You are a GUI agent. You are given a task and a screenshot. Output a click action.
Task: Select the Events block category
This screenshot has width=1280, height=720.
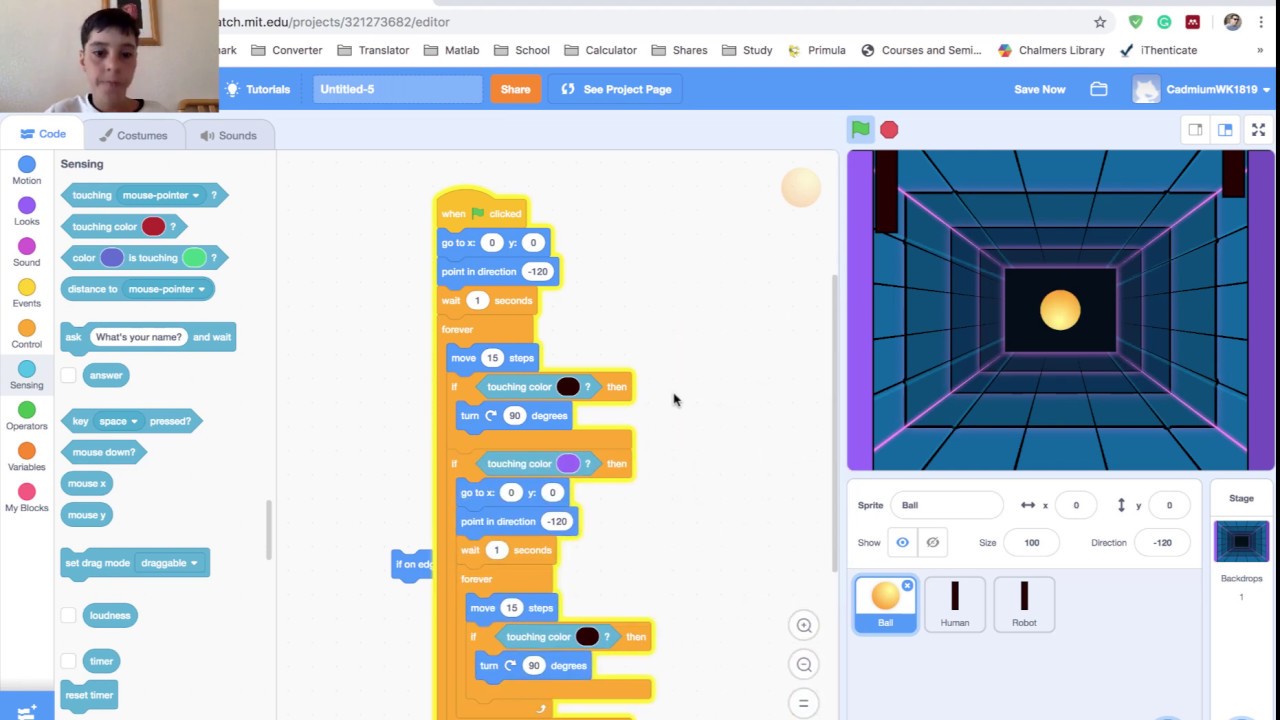[x=27, y=293]
